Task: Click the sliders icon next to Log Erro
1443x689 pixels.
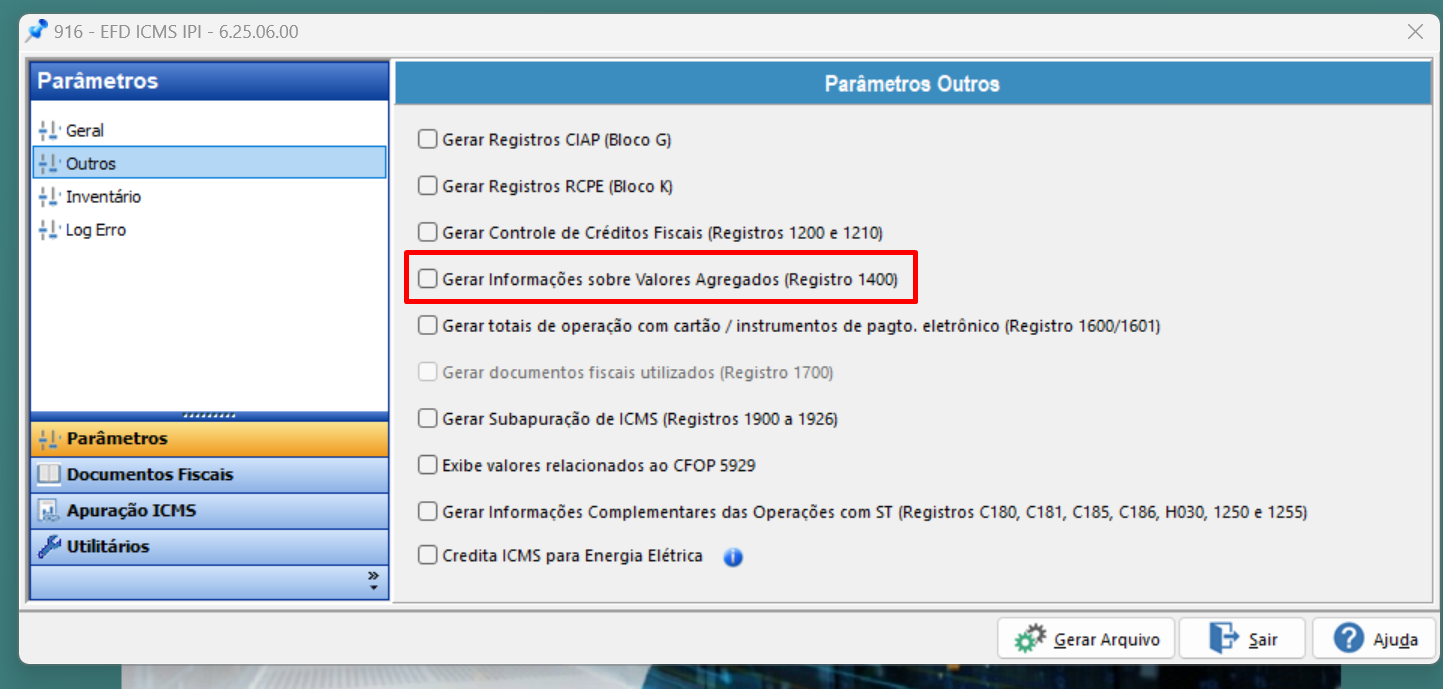Action: coord(49,229)
